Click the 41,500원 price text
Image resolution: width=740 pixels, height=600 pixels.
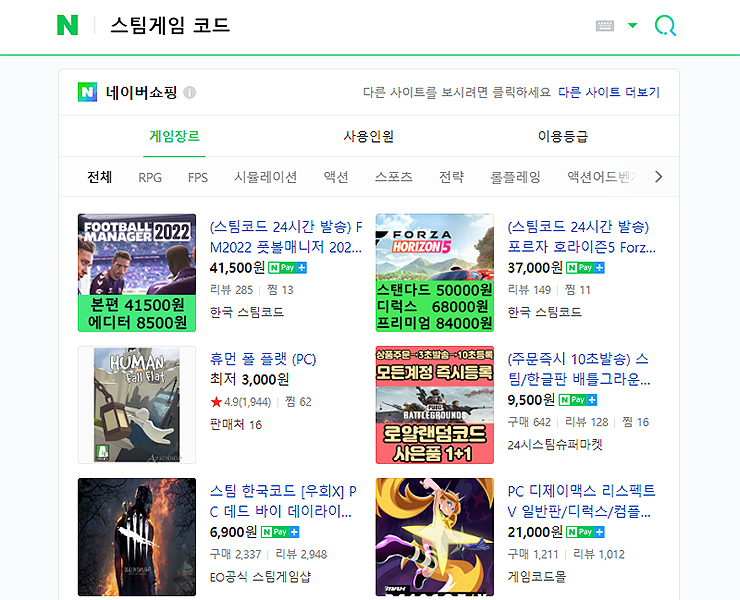pos(237,268)
